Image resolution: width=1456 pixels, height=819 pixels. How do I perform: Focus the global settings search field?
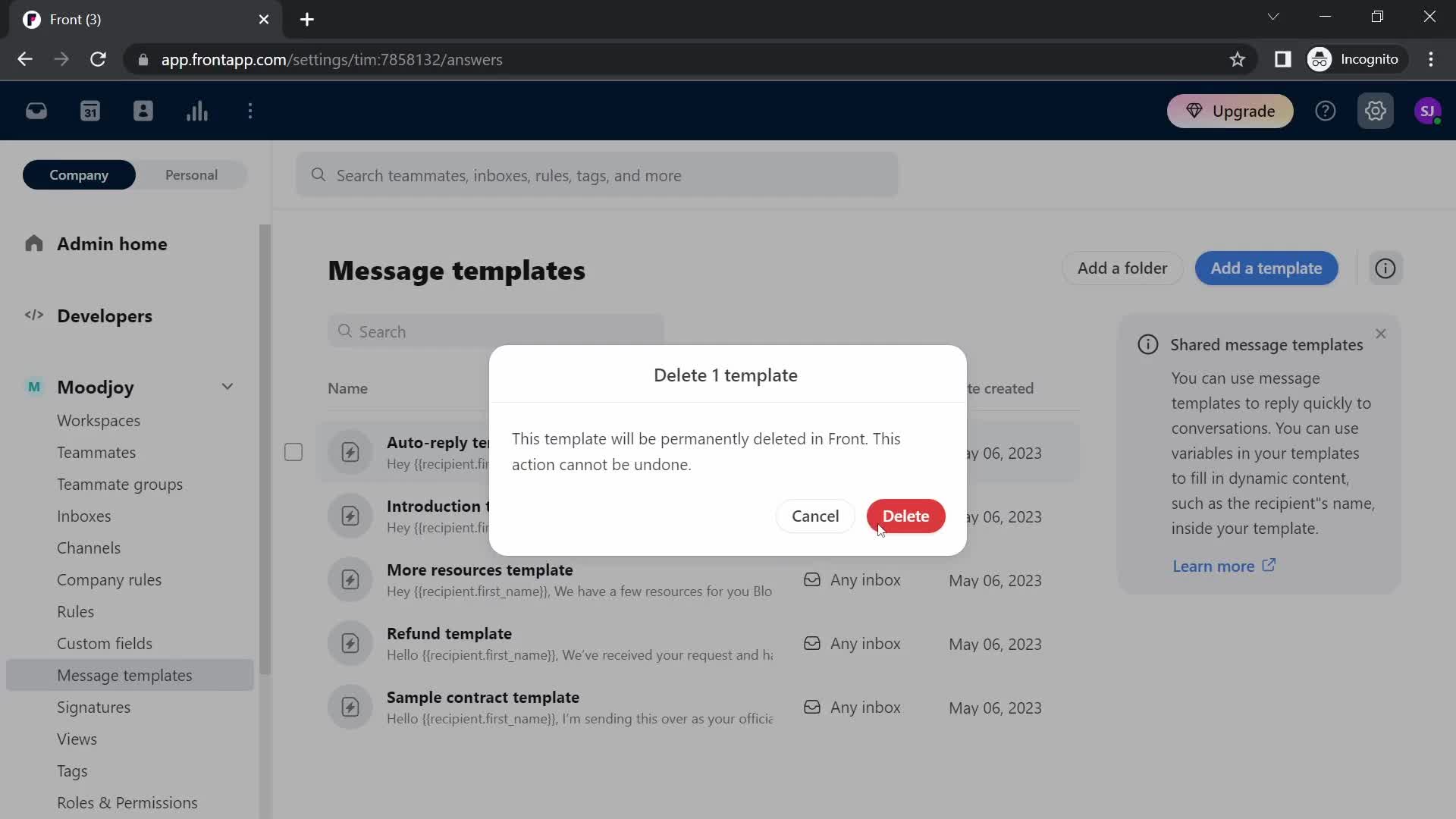coord(597,175)
